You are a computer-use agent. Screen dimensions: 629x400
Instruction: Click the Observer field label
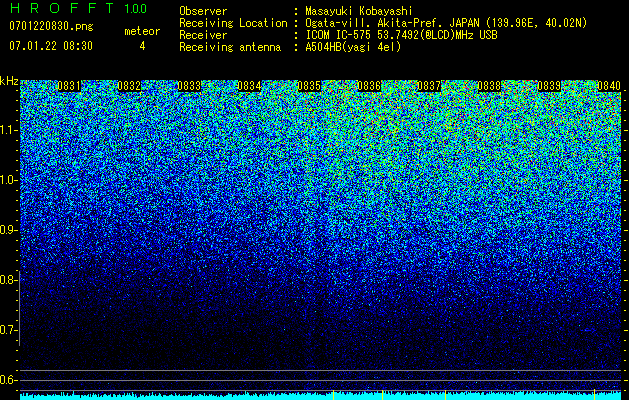[x=203, y=11]
